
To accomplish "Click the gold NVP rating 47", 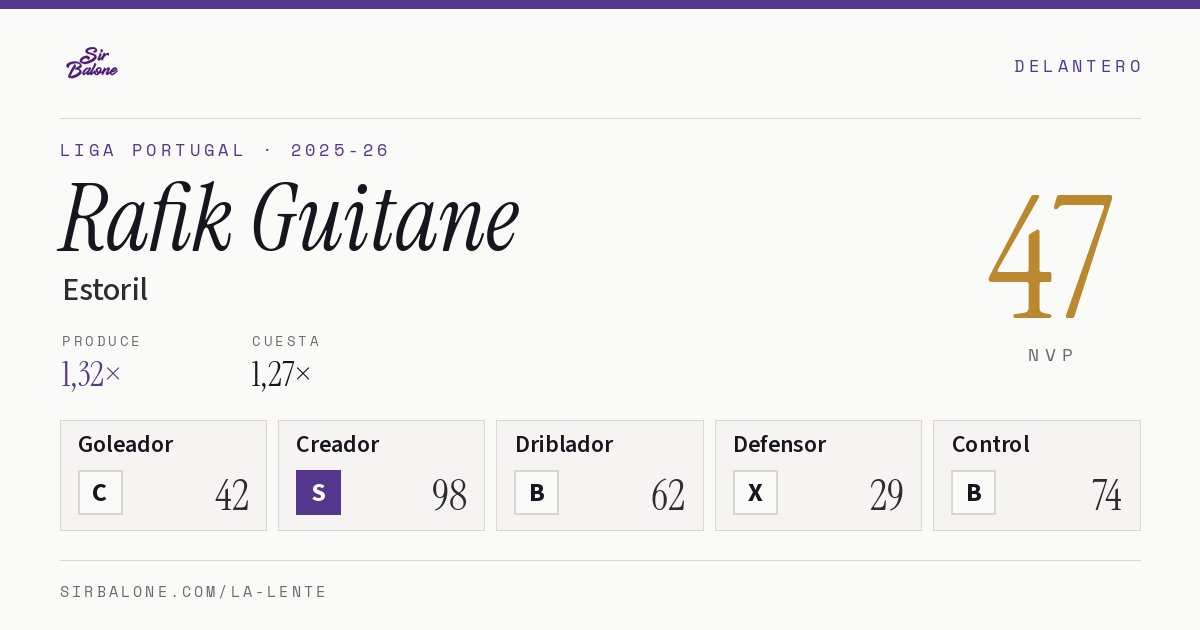I will tap(1051, 256).
